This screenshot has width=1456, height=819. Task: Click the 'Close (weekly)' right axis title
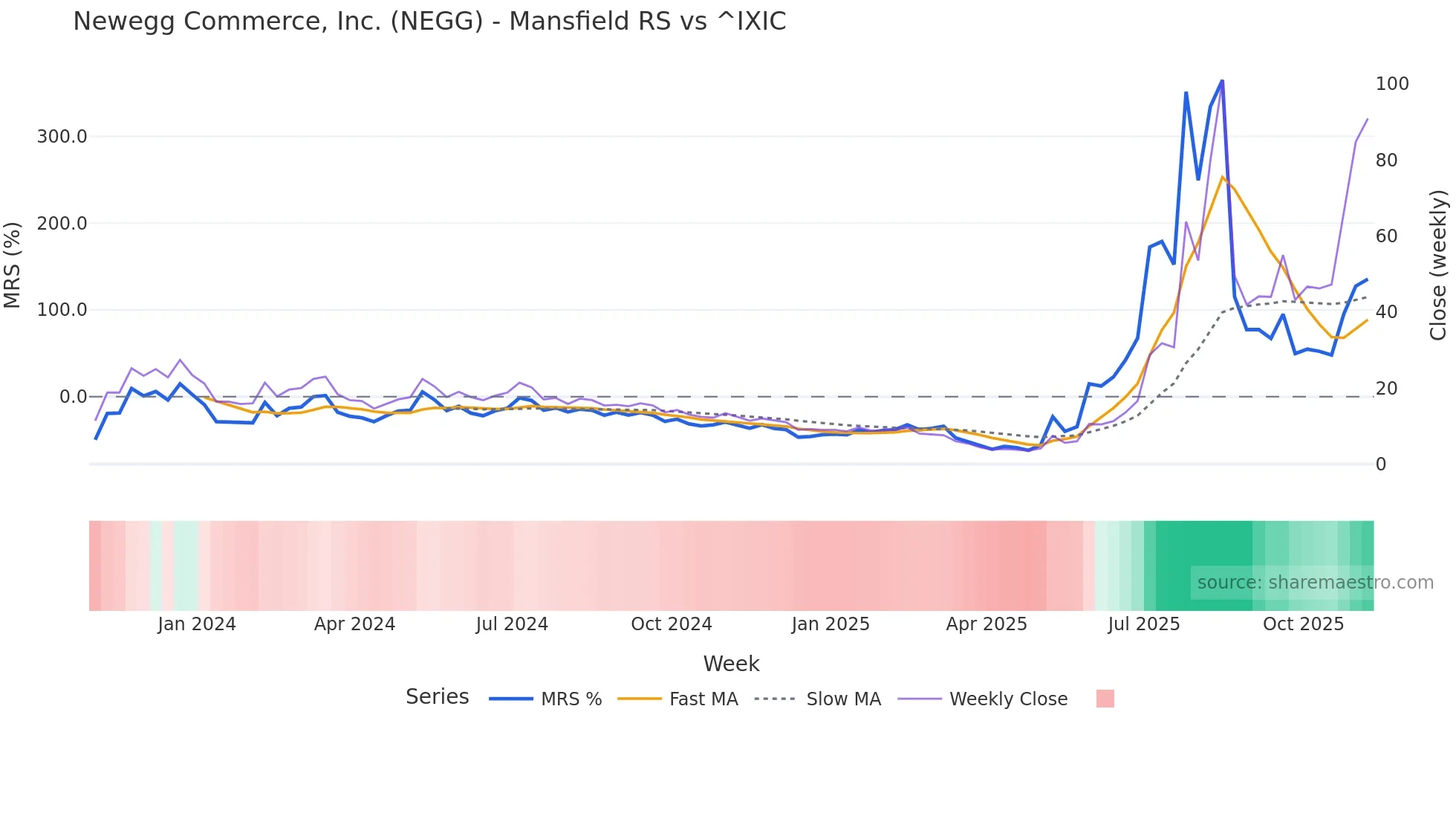pyautogui.click(x=1439, y=265)
